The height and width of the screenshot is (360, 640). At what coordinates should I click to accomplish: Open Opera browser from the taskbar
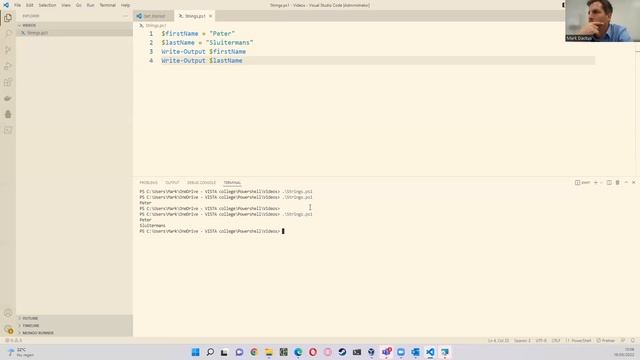313,352
